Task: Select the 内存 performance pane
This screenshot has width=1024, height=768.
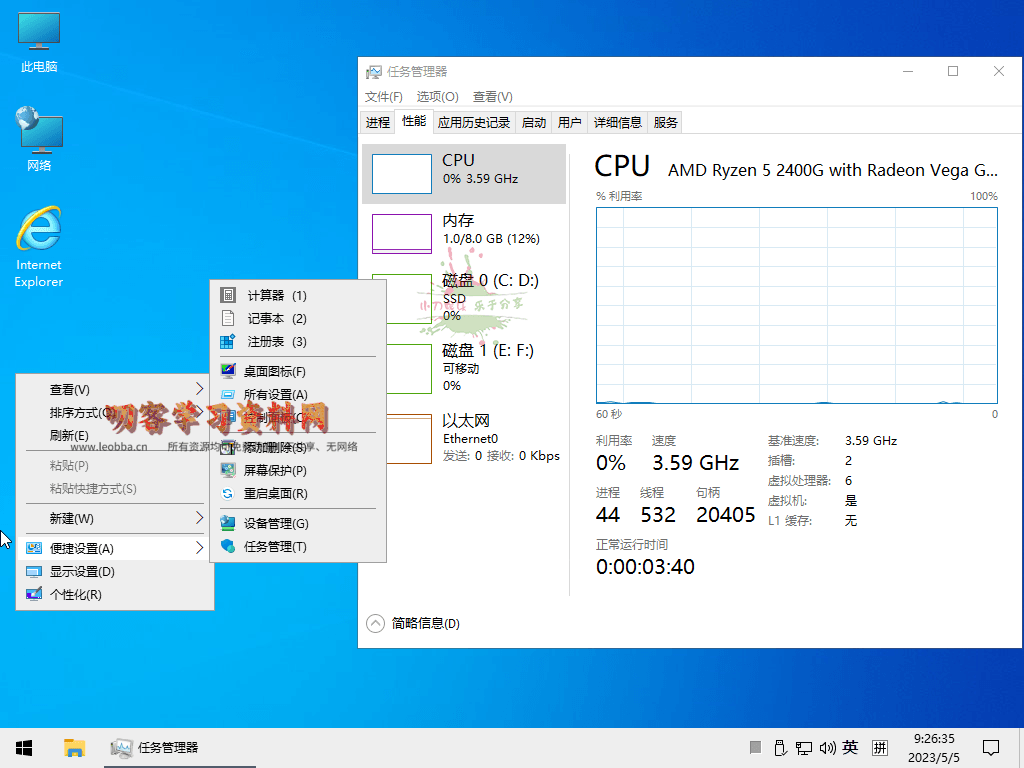Action: coord(464,230)
